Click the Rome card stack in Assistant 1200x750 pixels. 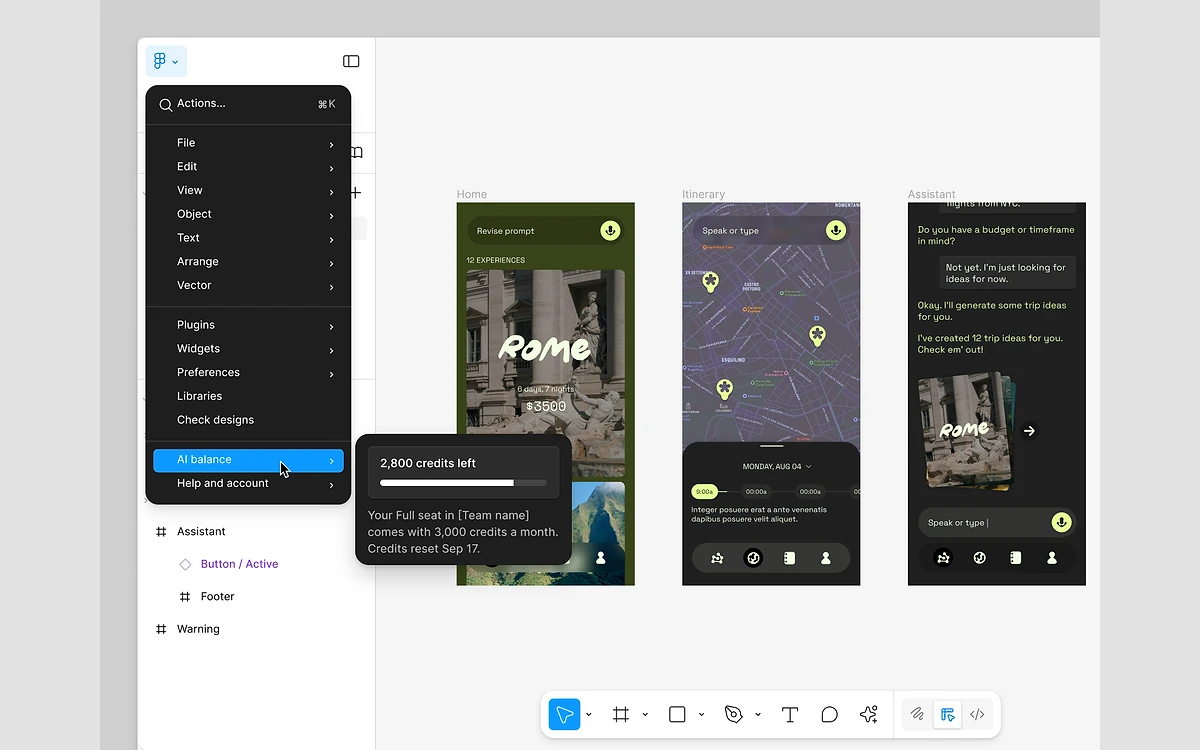click(x=966, y=430)
